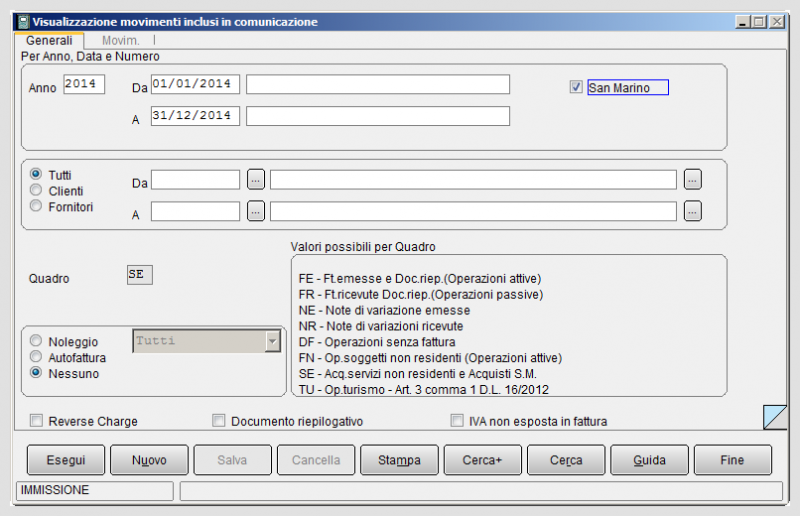Select the Noleggio radio option
The image size is (800, 516).
point(36,340)
